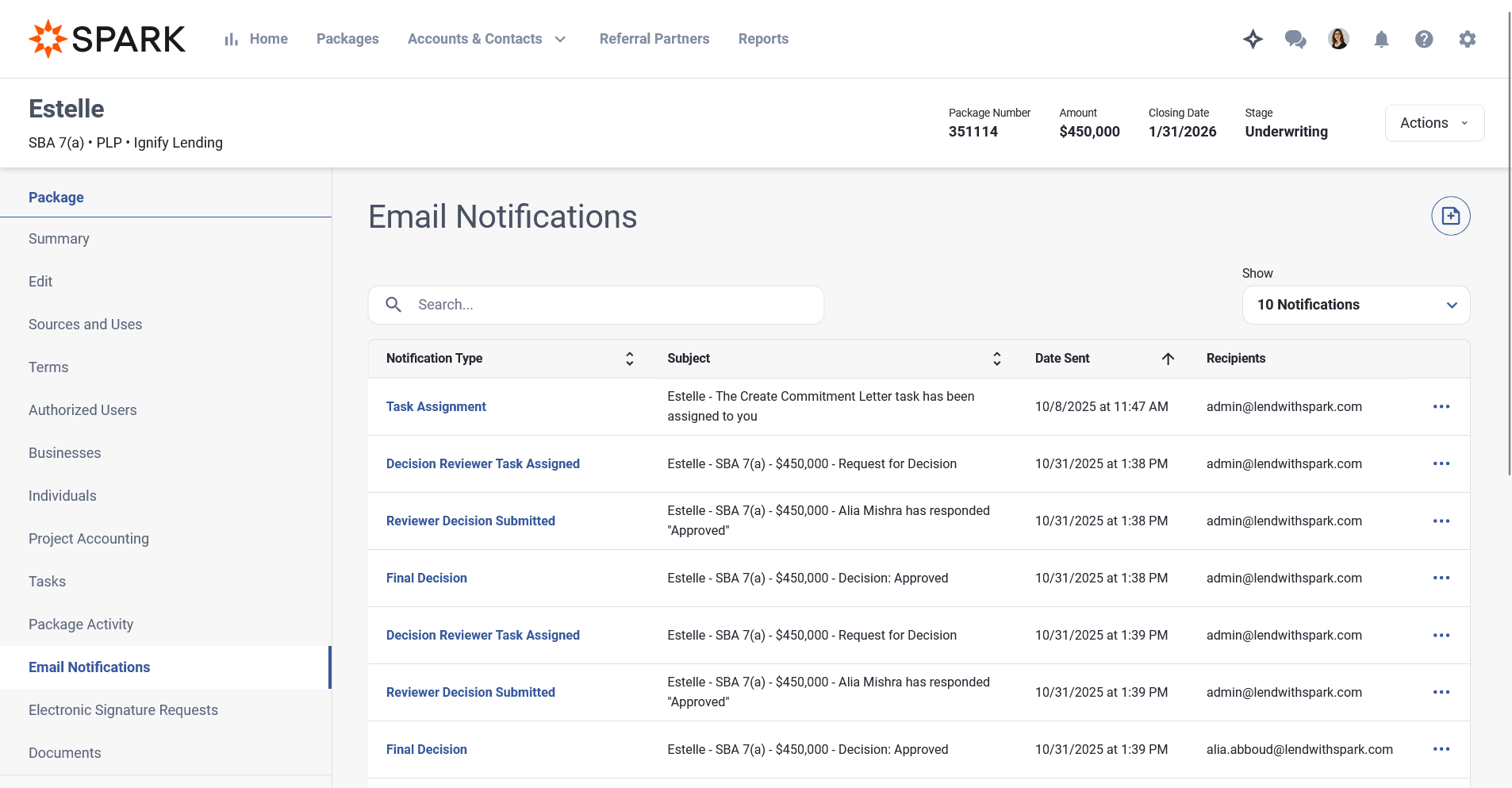This screenshot has height=788, width=1512.
Task: Sort by Notification Type column
Action: (629, 359)
